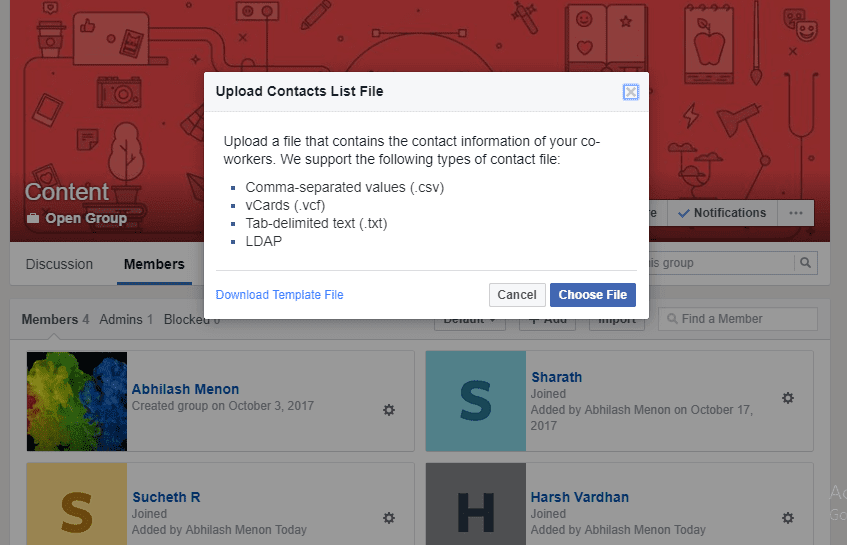The image size is (847, 545).
Task: Click the group search magnifier icon
Action: (x=805, y=263)
